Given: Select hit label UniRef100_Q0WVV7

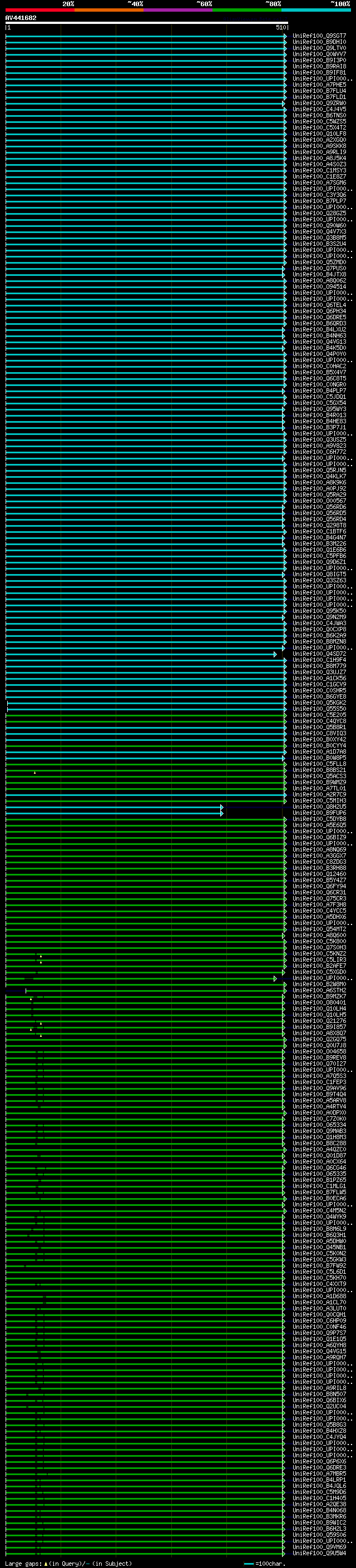Looking at the screenshot, I should [319, 54].
